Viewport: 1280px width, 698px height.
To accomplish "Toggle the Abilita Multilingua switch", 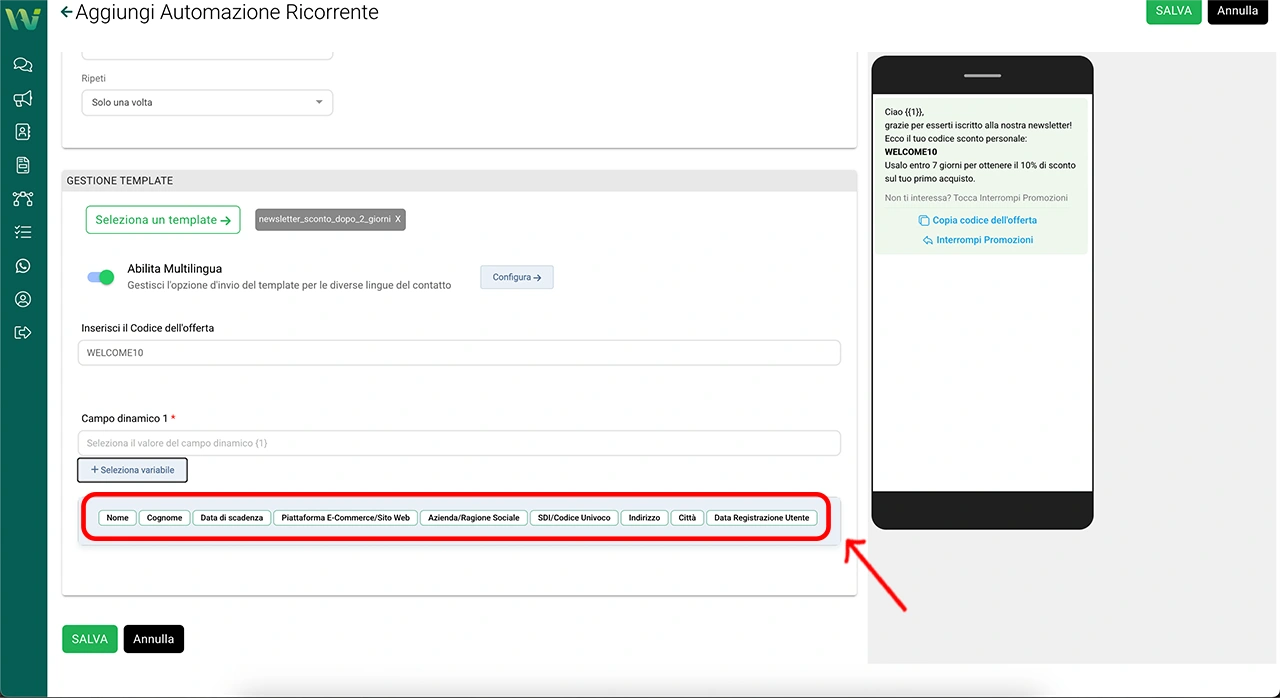I will coord(101,277).
